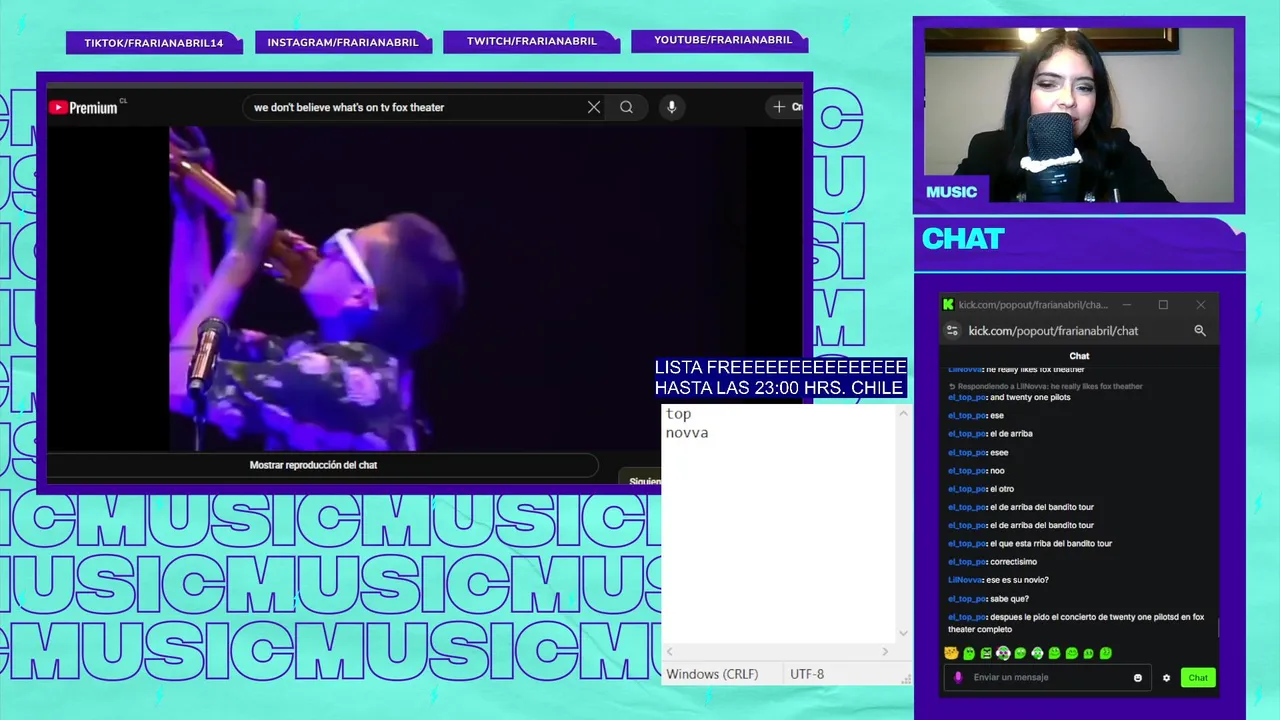Send the angry green square emote
This screenshot has width=1280, height=720.
pyautogui.click(x=986, y=653)
